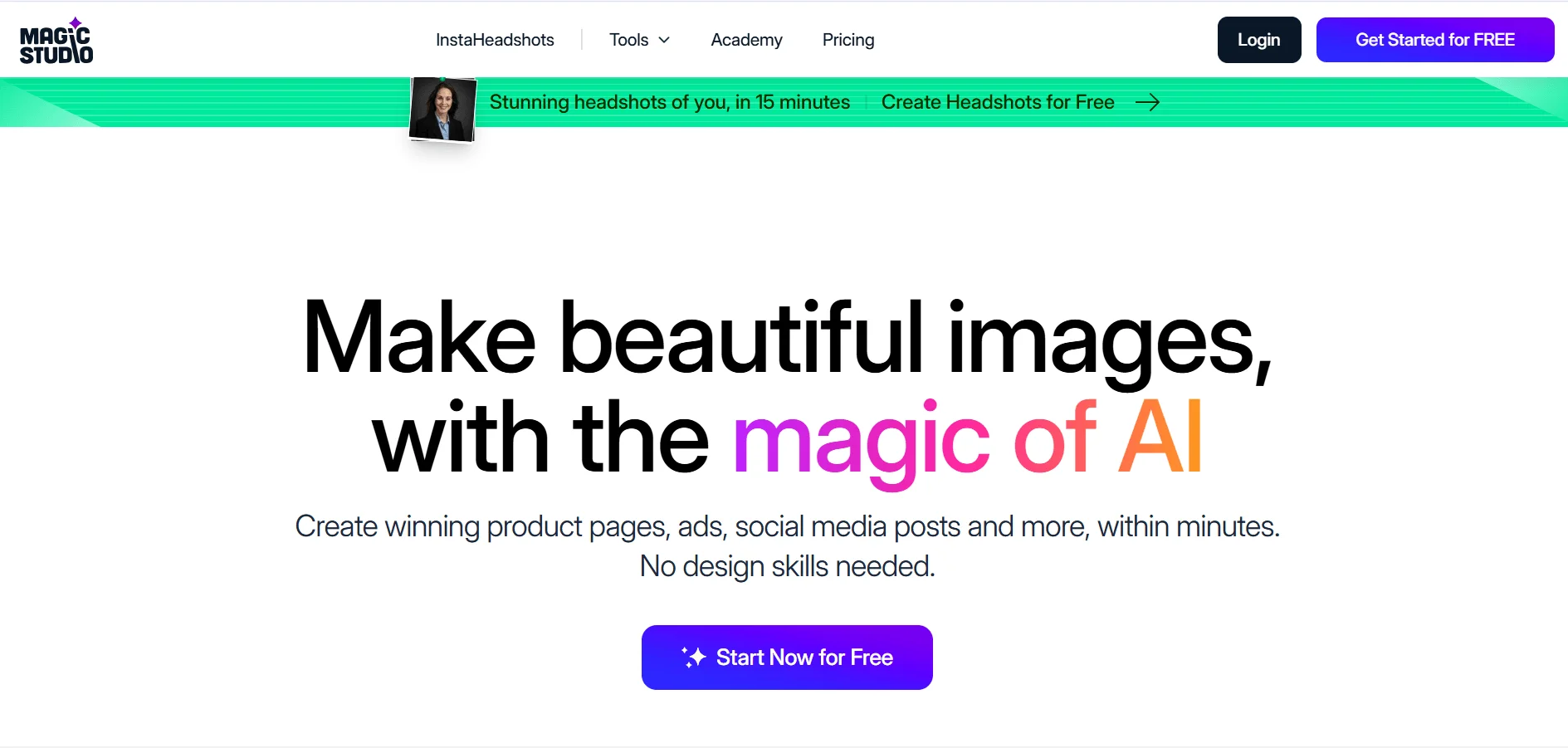Click the 'No design skills needed.' text
Viewport: 1568px width, 748px height.
tap(787, 566)
